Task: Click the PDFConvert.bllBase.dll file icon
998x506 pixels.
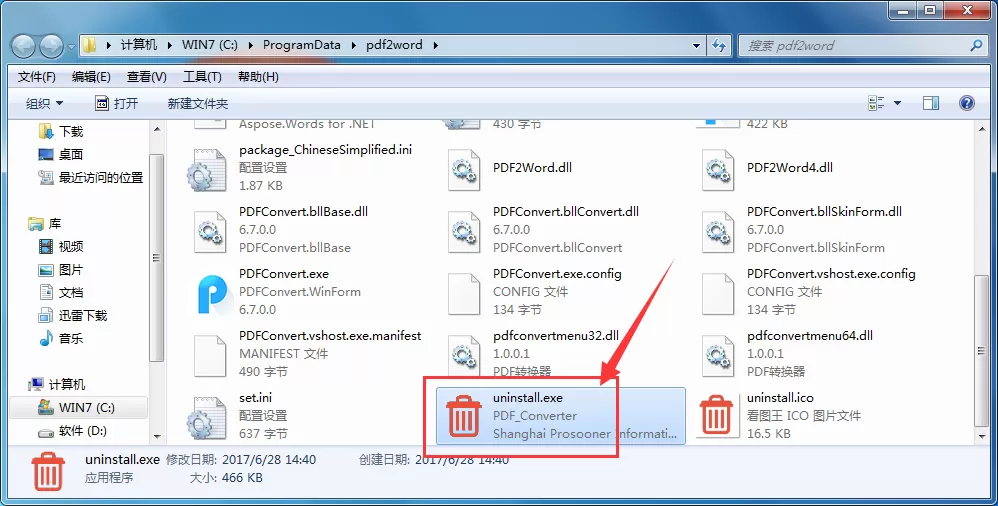Action: click(x=210, y=232)
